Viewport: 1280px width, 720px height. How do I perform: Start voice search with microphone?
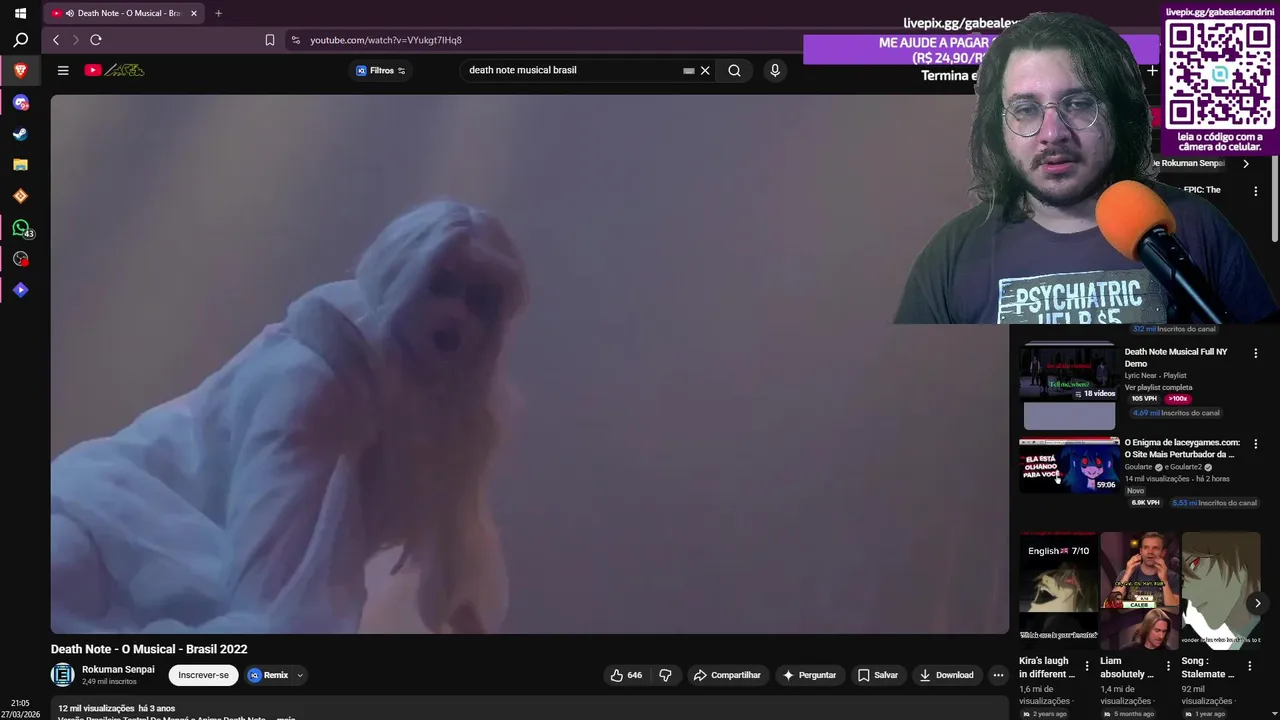(774, 70)
